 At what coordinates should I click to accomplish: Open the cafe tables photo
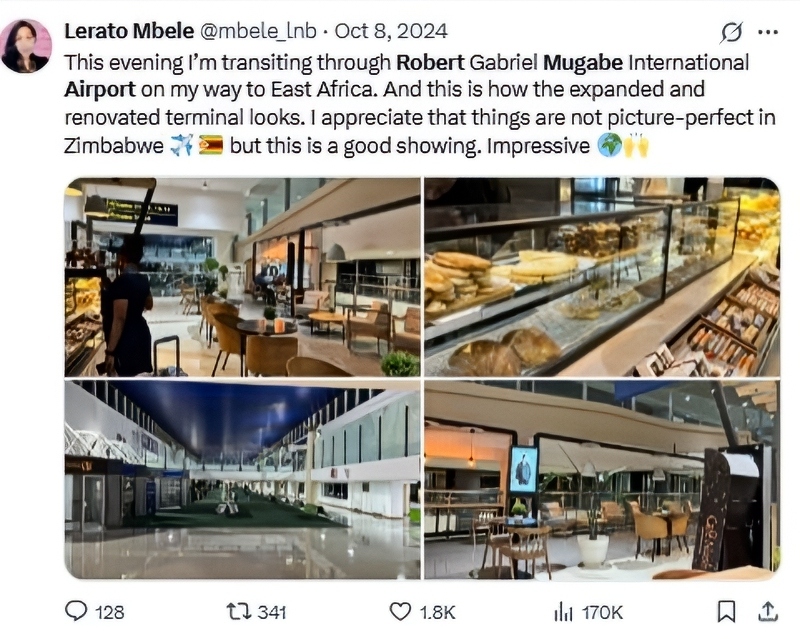602,480
